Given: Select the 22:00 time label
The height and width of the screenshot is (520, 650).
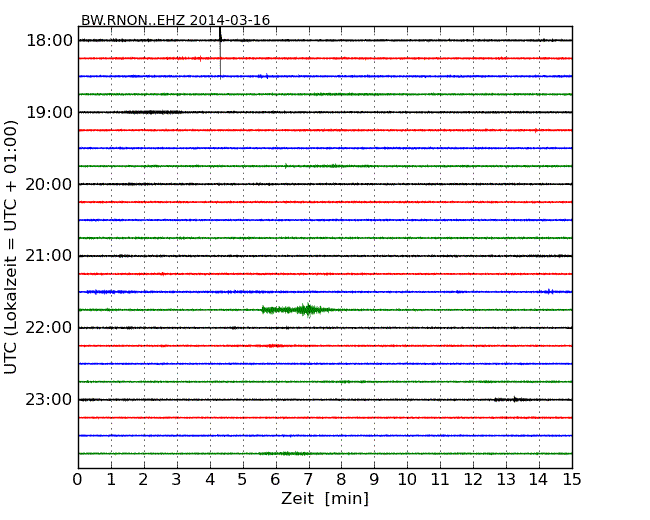Looking at the screenshot, I should pos(49,328).
